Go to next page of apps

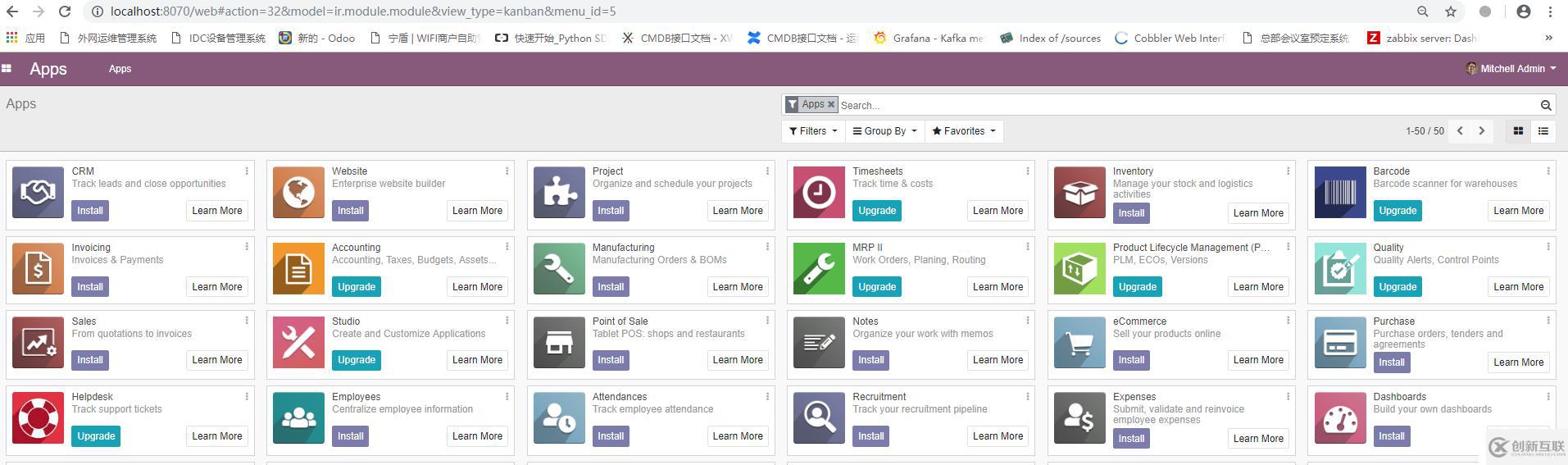1481,131
